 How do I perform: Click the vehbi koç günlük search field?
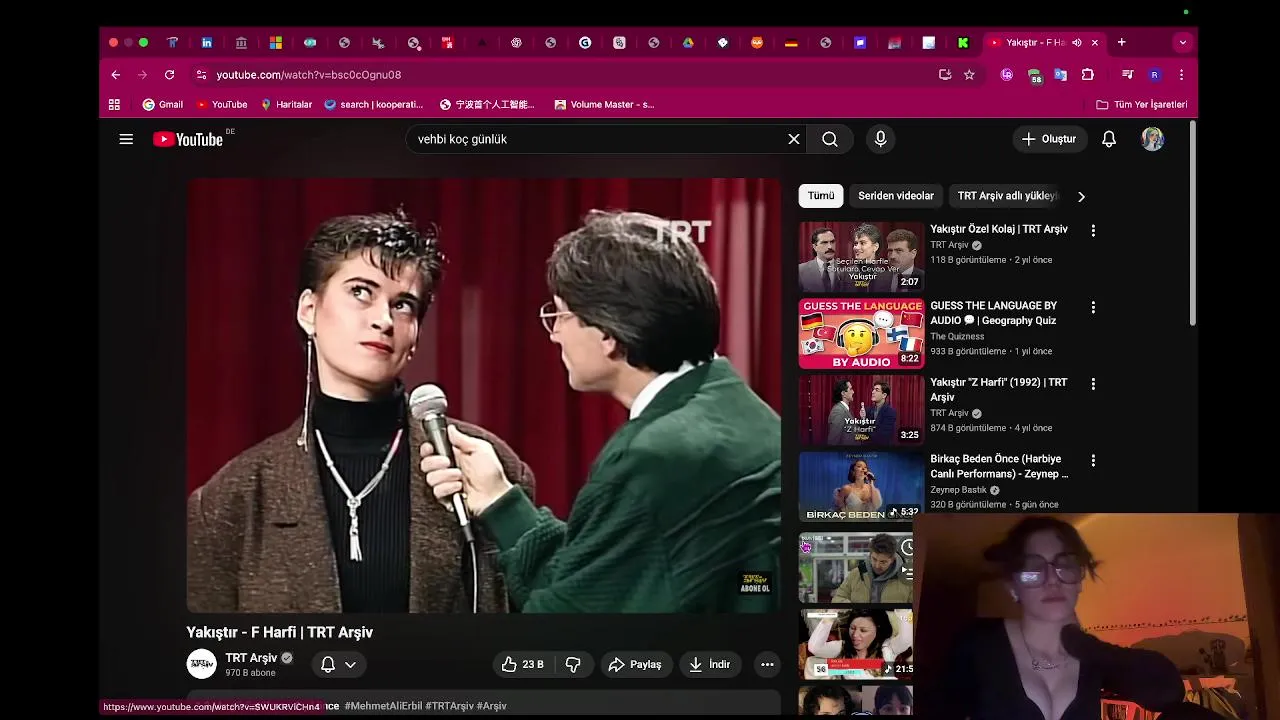[598, 139]
